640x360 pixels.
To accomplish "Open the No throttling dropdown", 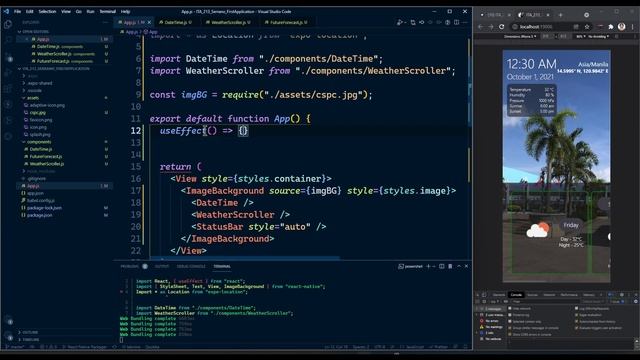I will click(598, 36).
